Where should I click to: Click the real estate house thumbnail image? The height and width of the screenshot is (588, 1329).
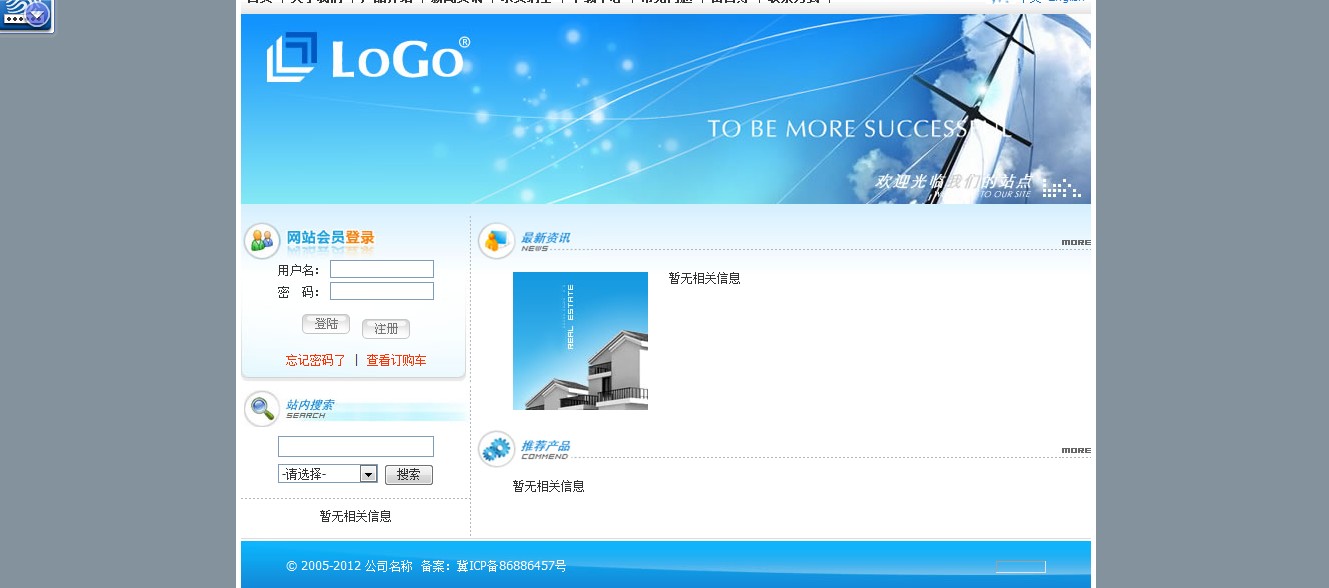580,341
